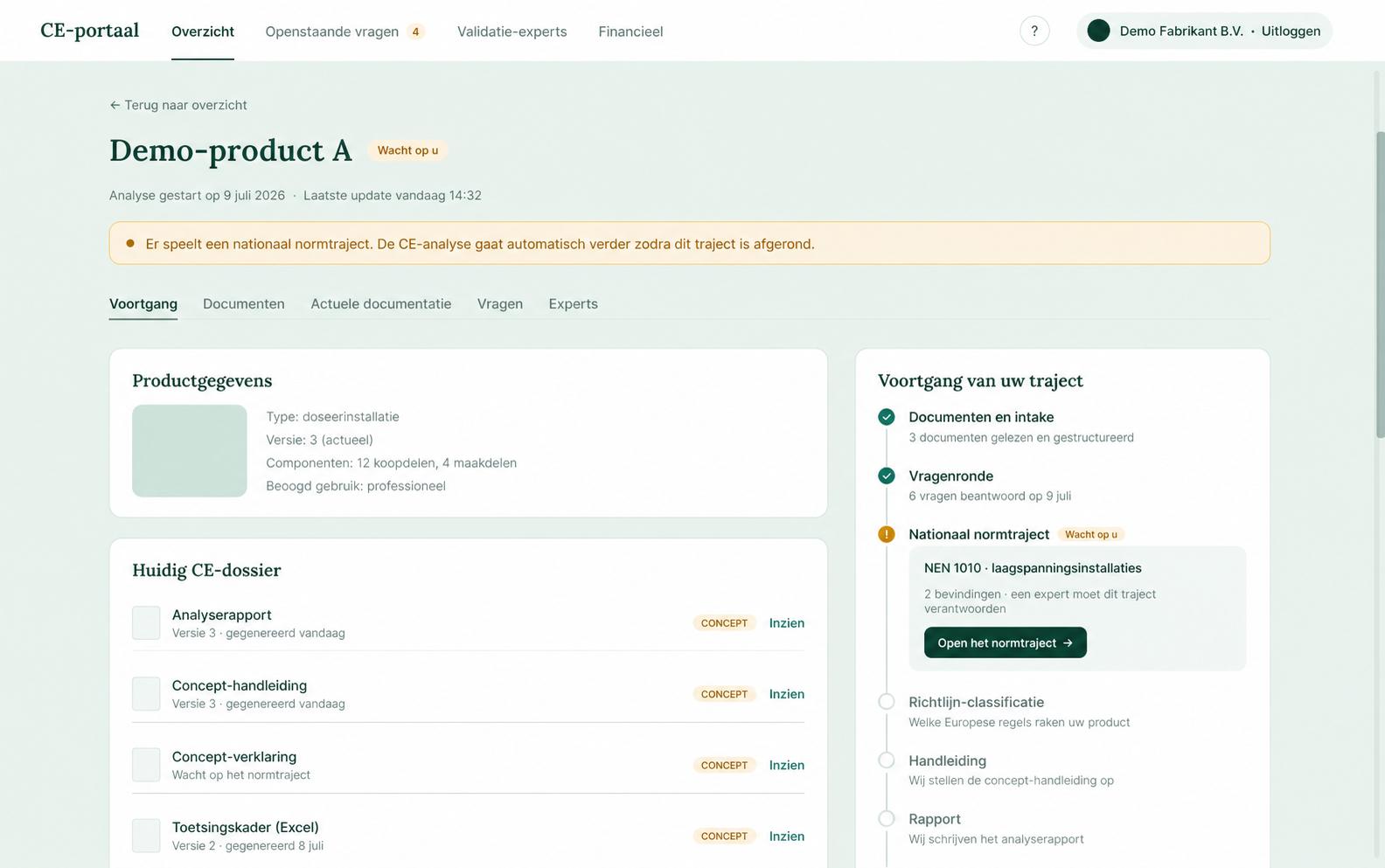Image resolution: width=1385 pixels, height=868 pixels.
Task: Click the Handleiding step title
Action: click(947, 760)
